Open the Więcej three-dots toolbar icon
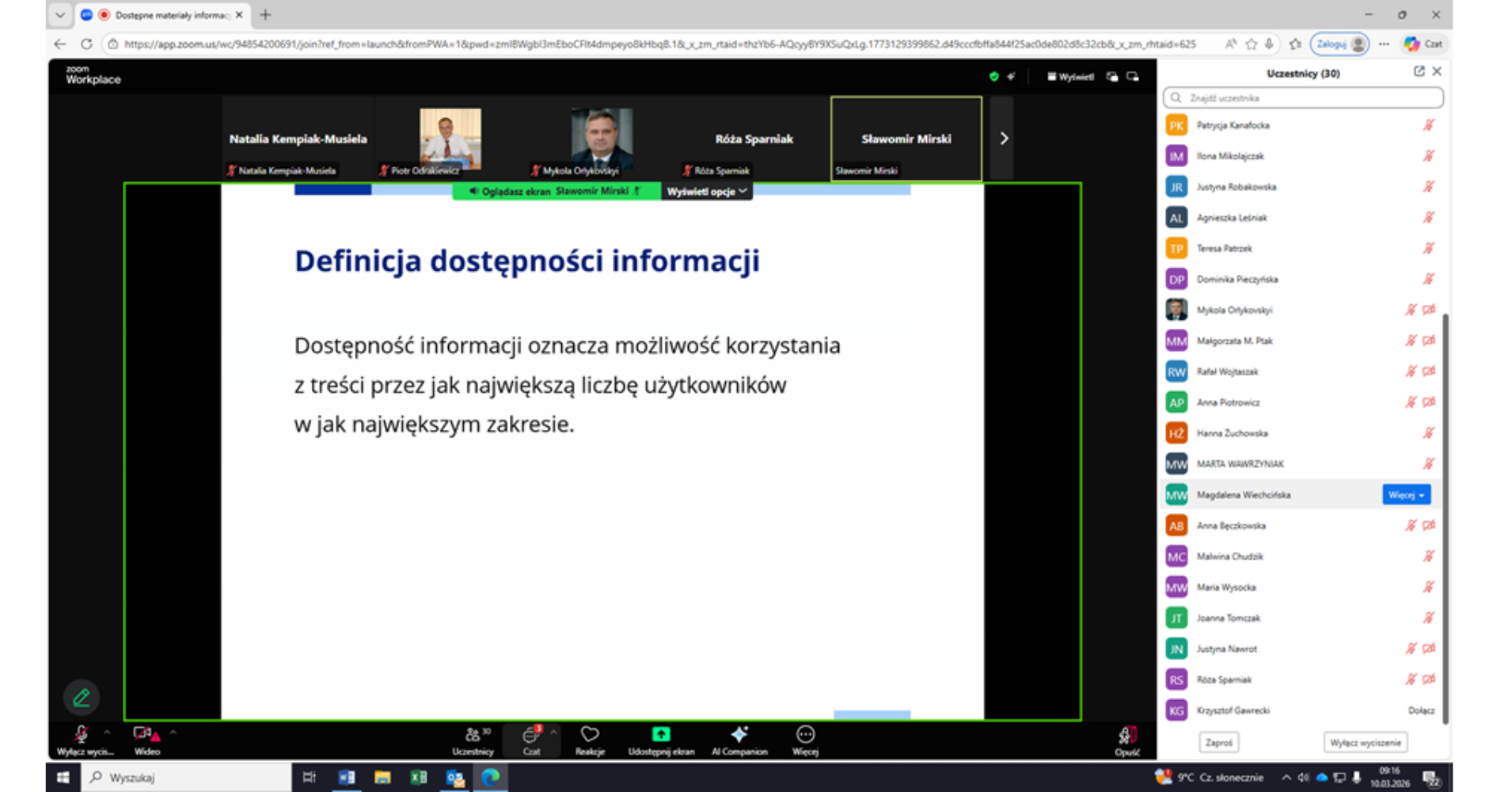 [x=805, y=735]
